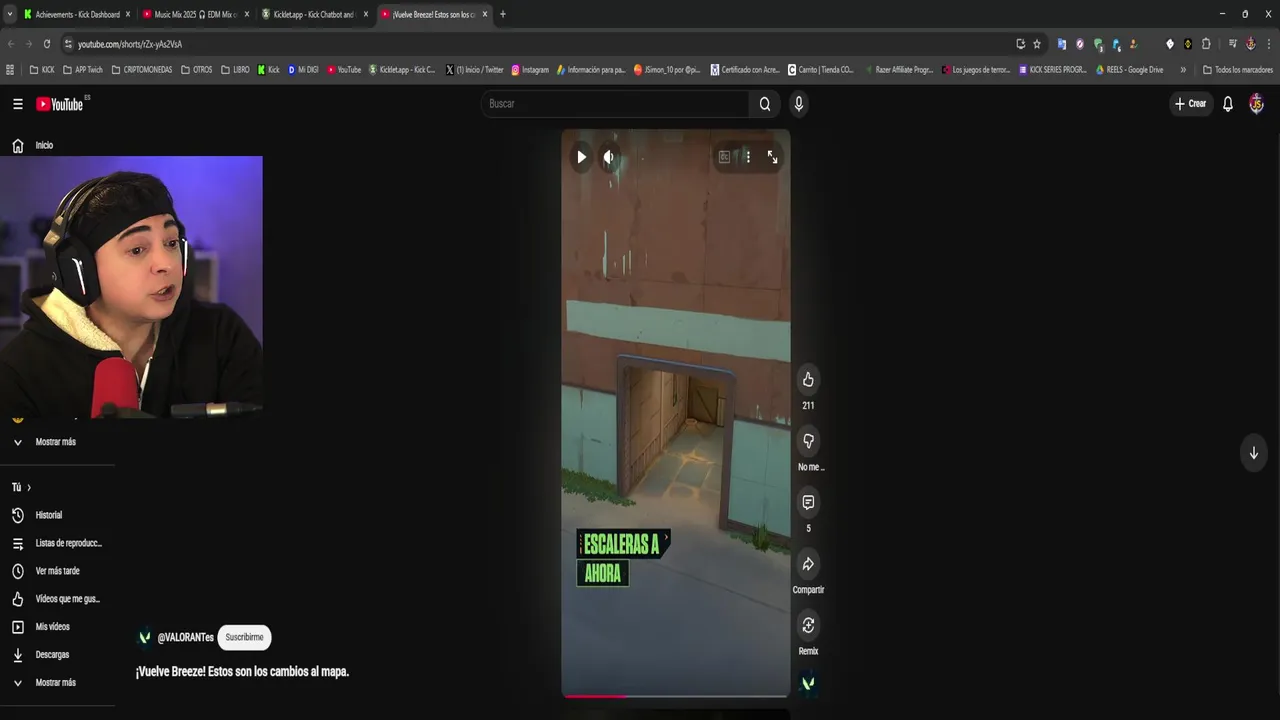Viewport: 1280px width, 720px height.
Task: Open the Inicio / Twitter bookmark
Action: click(474, 70)
